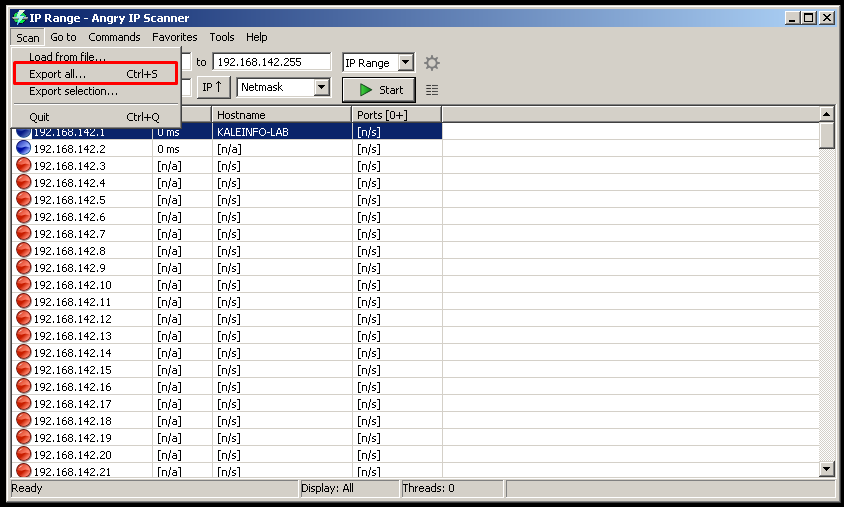The width and height of the screenshot is (844, 507).
Task: Click the red status icon for 192.168.142.18
Action: (23, 420)
